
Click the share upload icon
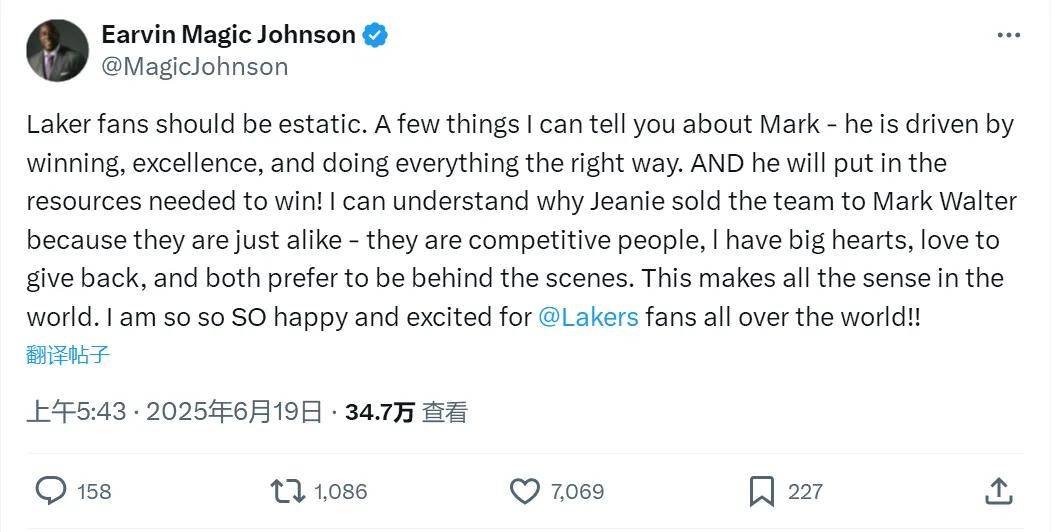[x=998, y=491]
